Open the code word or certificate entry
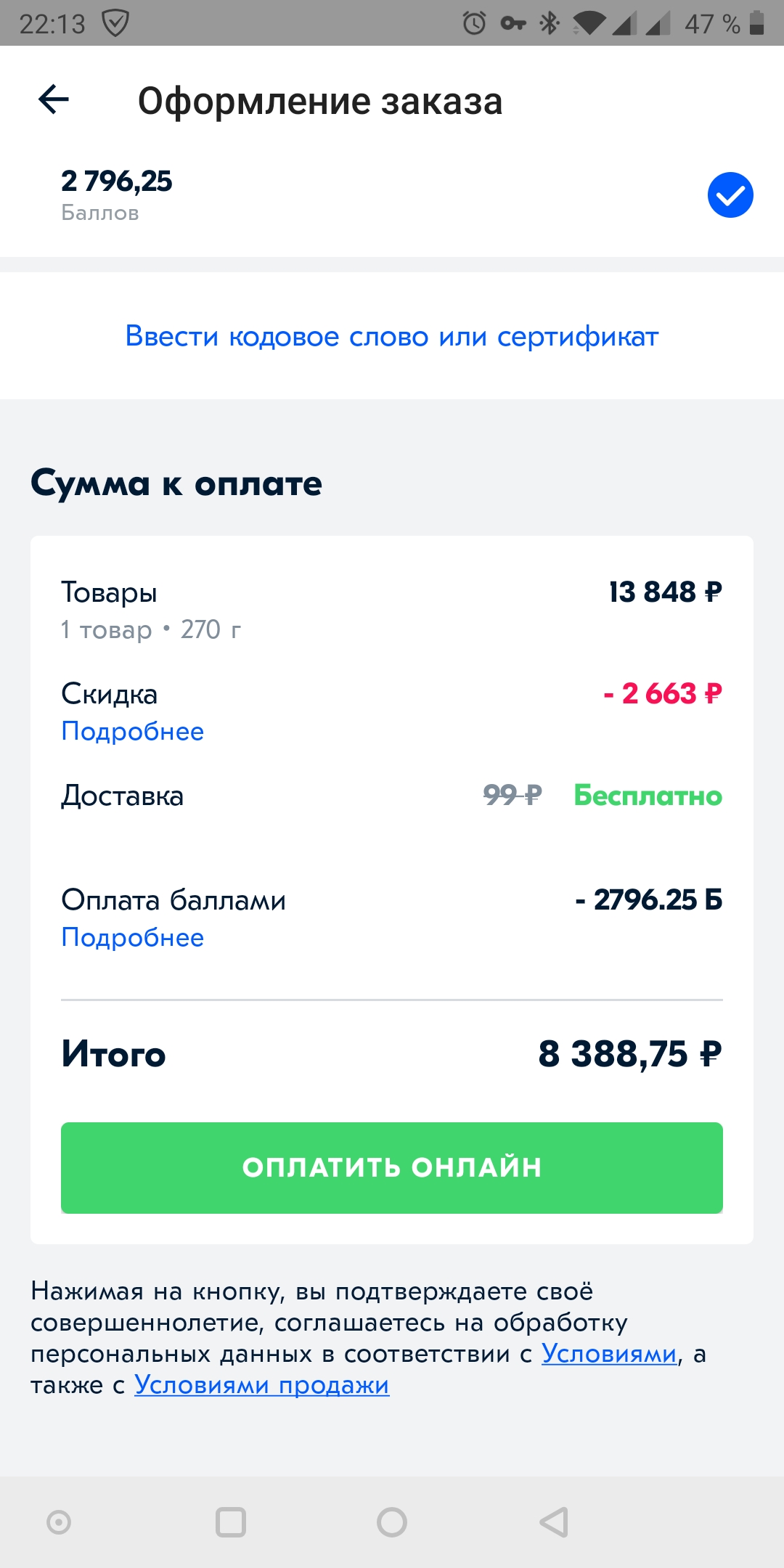Image resolution: width=784 pixels, height=1568 pixels. coord(392,336)
